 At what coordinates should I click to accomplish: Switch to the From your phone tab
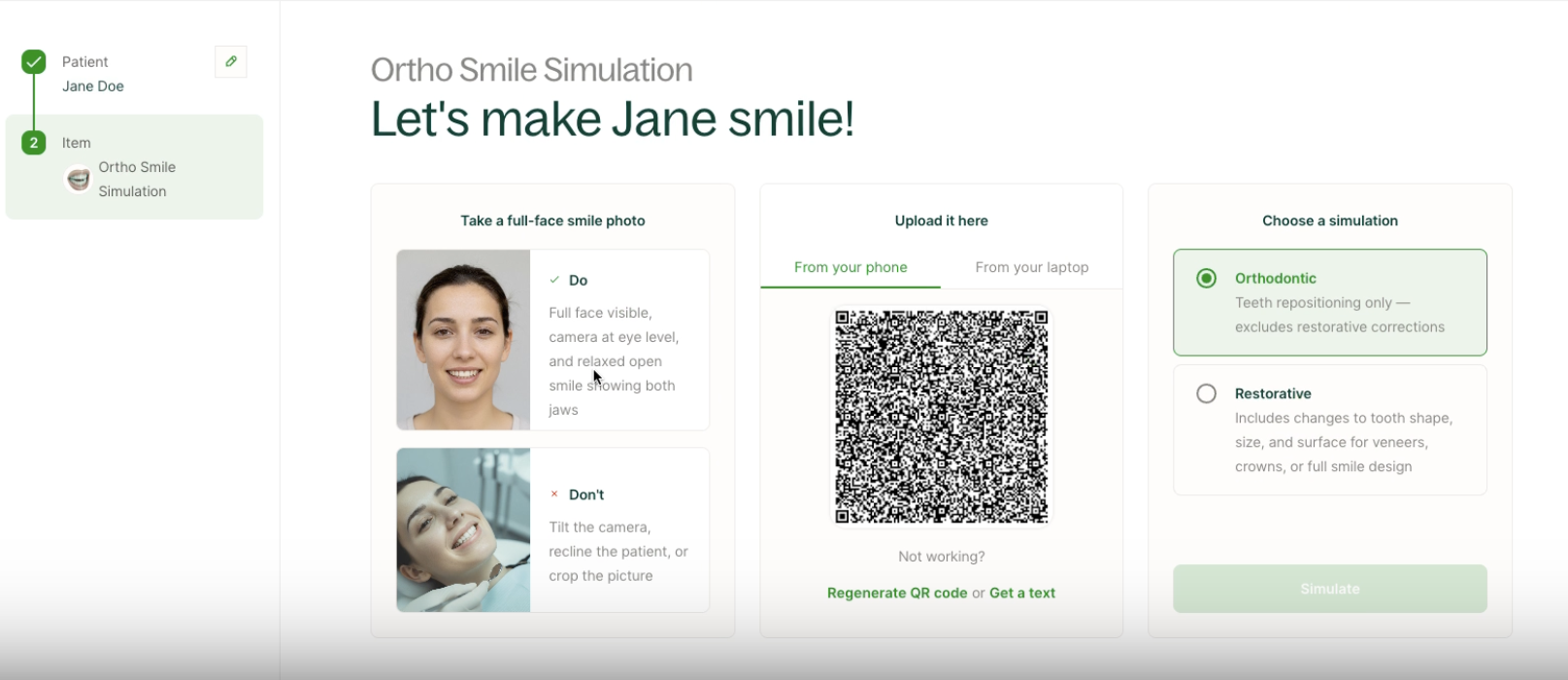click(851, 267)
